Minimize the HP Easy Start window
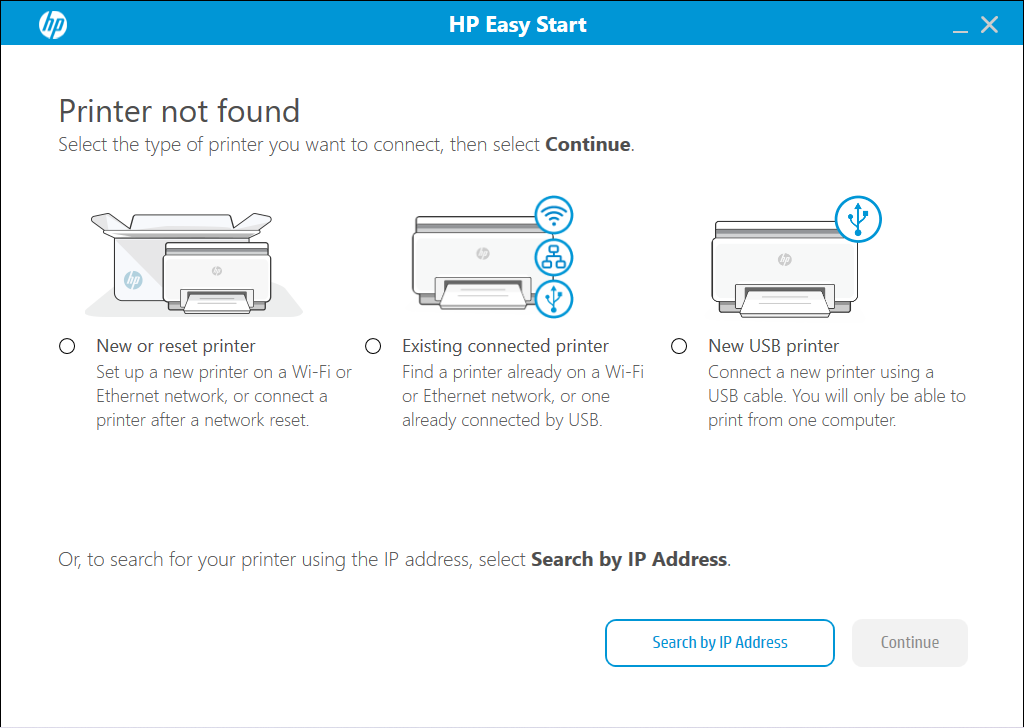The image size is (1024, 728). [x=960, y=25]
